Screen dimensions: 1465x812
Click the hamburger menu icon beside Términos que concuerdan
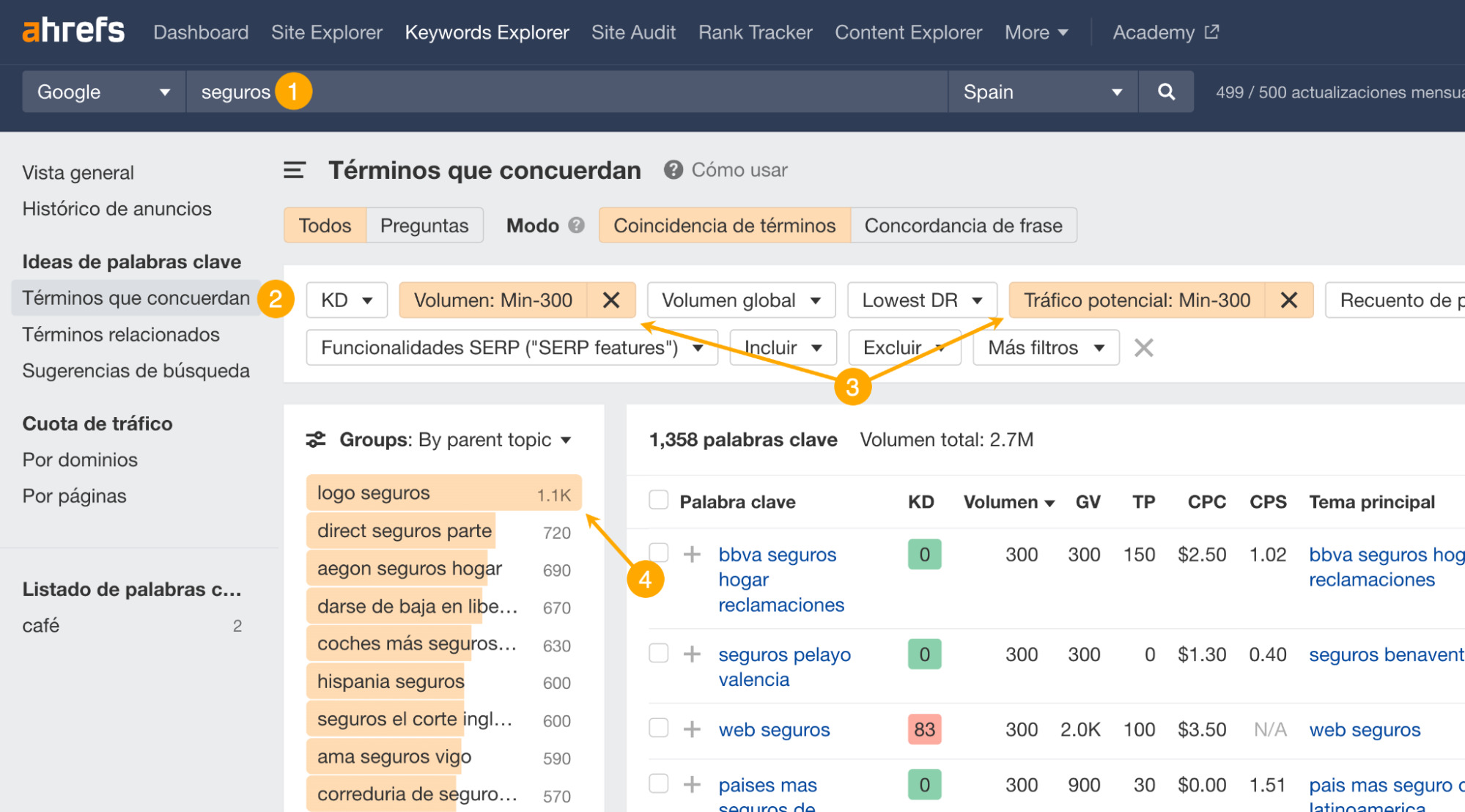click(x=293, y=169)
